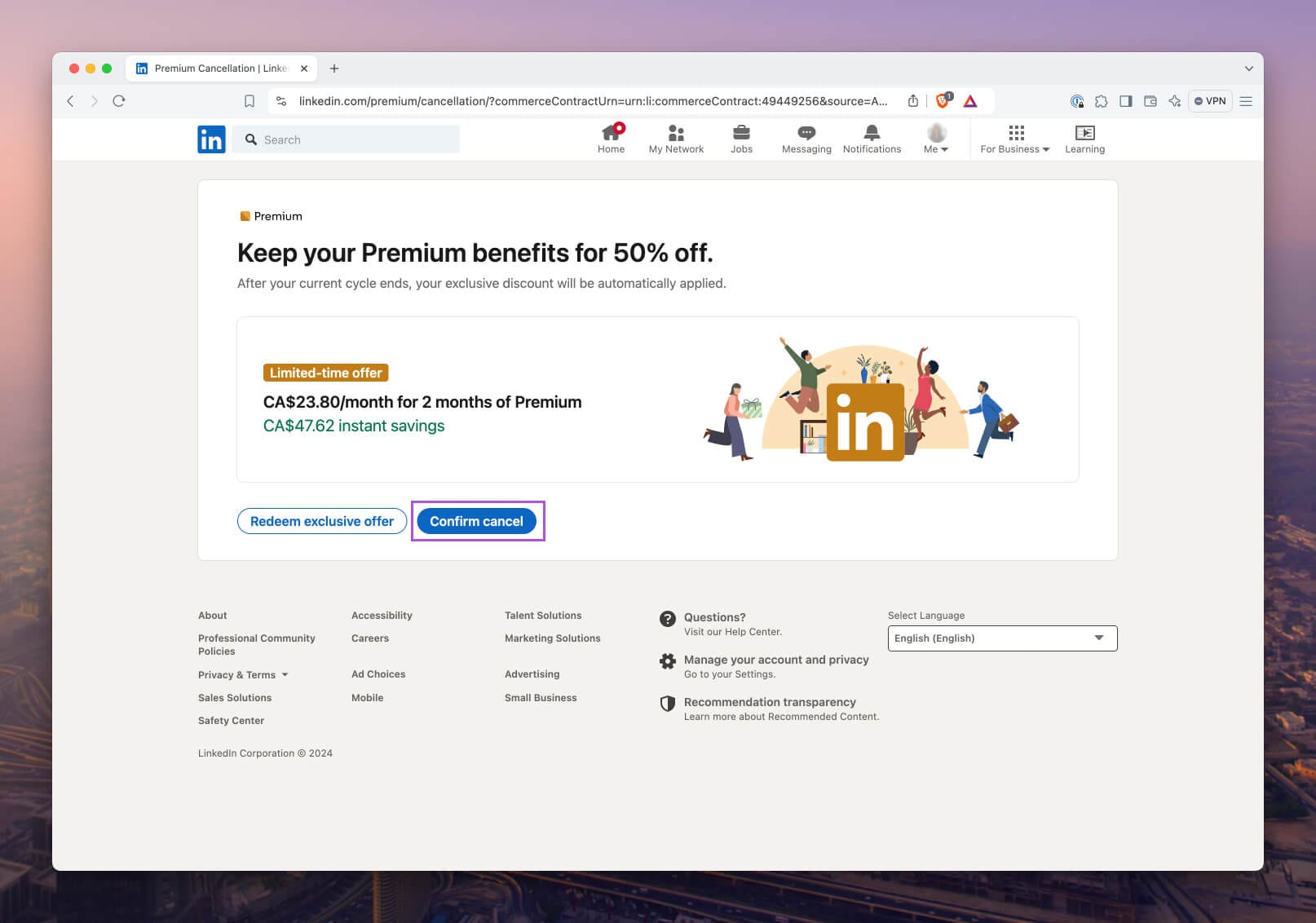This screenshot has width=1316, height=923.
Task: Click Manage your account and privacy link
Action: [776, 660]
